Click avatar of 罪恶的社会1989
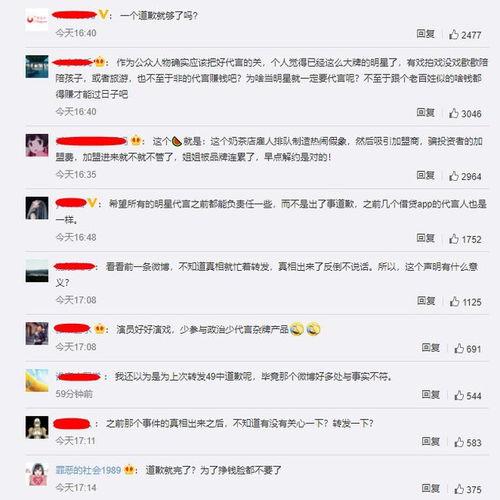The height and width of the screenshot is (500, 500). (37, 474)
